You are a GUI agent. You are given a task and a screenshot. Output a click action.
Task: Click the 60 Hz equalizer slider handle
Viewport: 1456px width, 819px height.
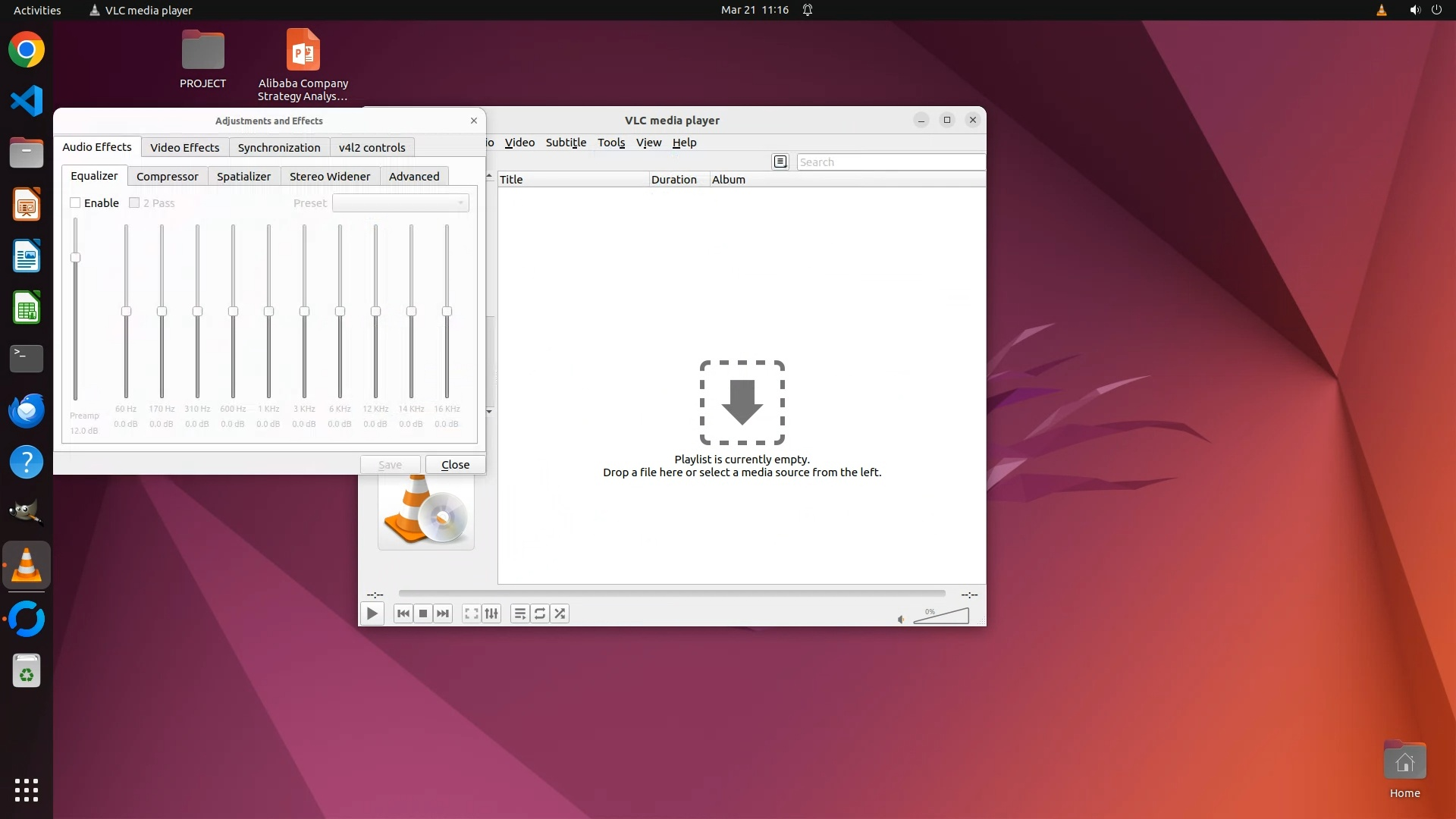126,312
